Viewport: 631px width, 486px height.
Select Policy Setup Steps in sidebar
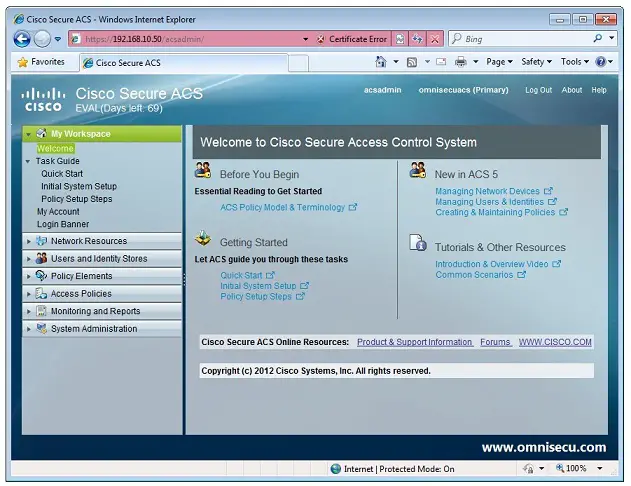pyautogui.click(x=76, y=199)
